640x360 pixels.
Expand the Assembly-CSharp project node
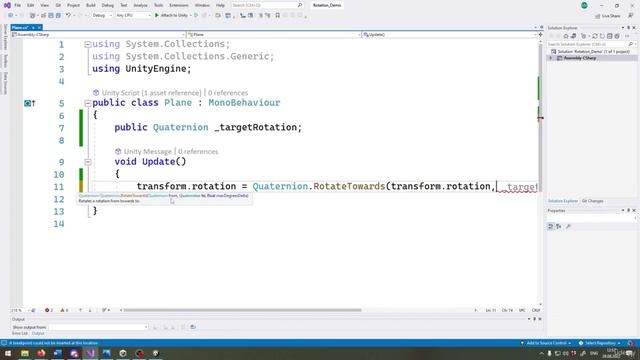click(550, 58)
